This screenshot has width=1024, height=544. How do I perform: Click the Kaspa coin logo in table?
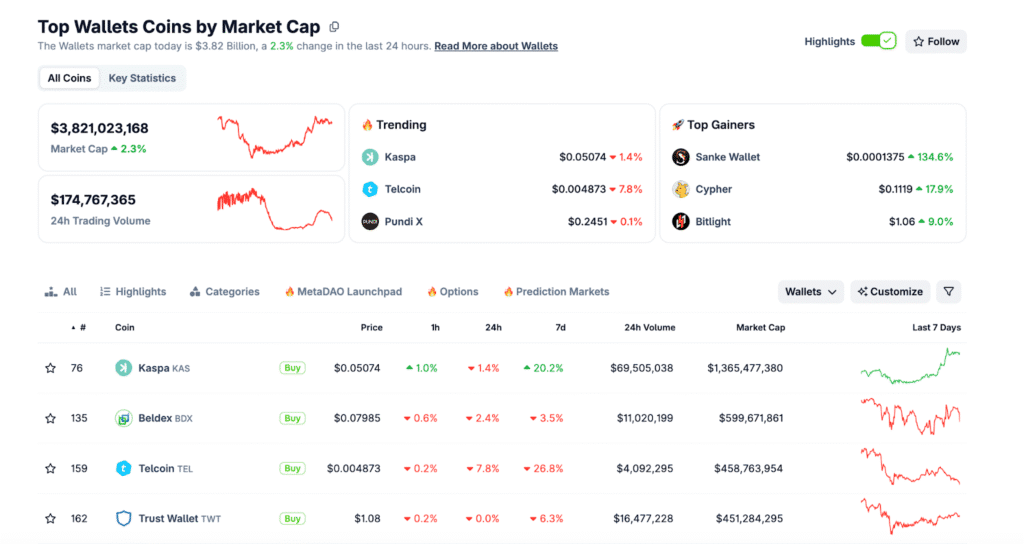coord(124,368)
